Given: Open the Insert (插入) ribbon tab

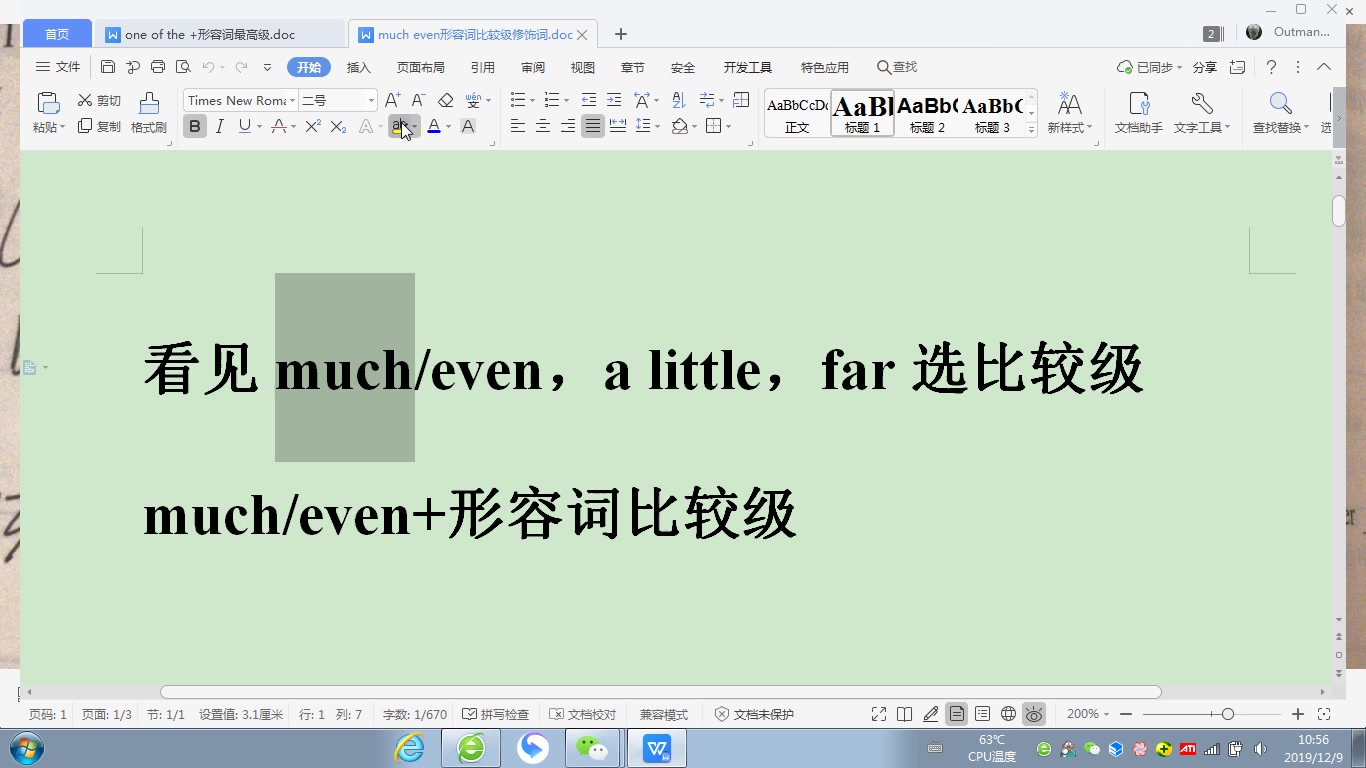Looking at the screenshot, I should pyautogui.click(x=359, y=67).
